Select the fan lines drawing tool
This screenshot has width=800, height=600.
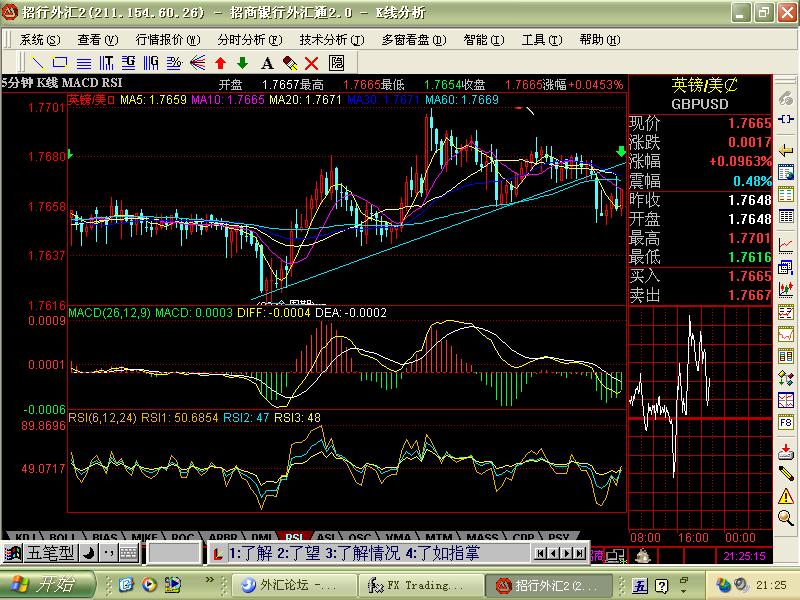coord(197,63)
